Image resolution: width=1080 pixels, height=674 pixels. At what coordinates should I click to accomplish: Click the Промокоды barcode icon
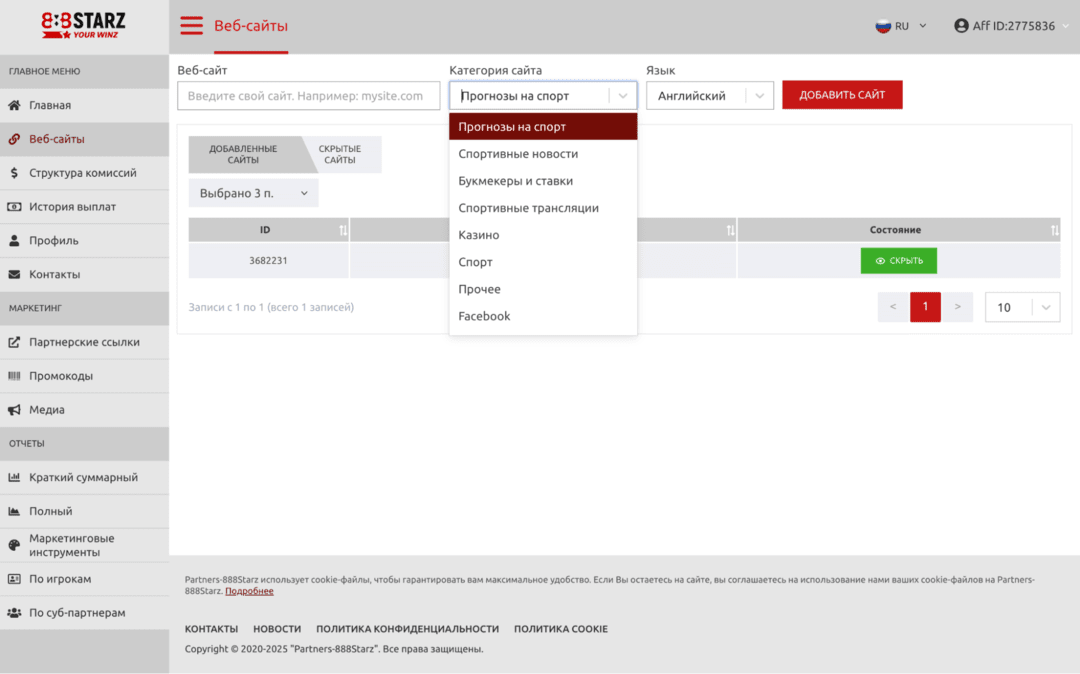pyautogui.click(x=14, y=376)
